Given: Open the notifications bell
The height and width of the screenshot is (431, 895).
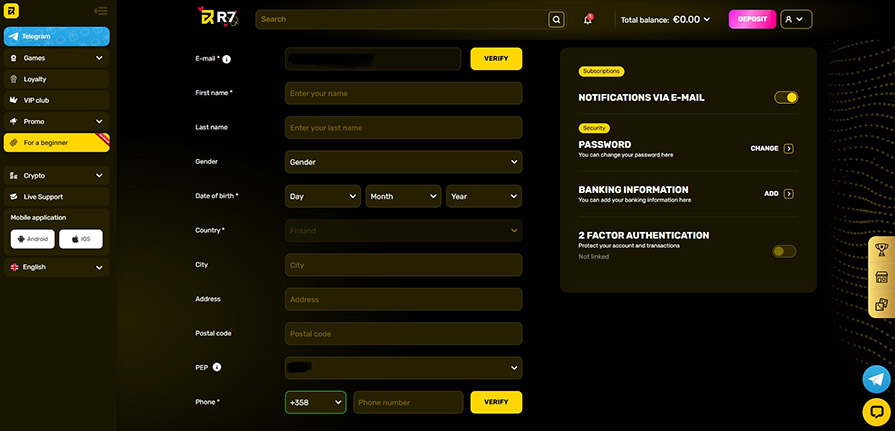Looking at the screenshot, I should [x=588, y=19].
